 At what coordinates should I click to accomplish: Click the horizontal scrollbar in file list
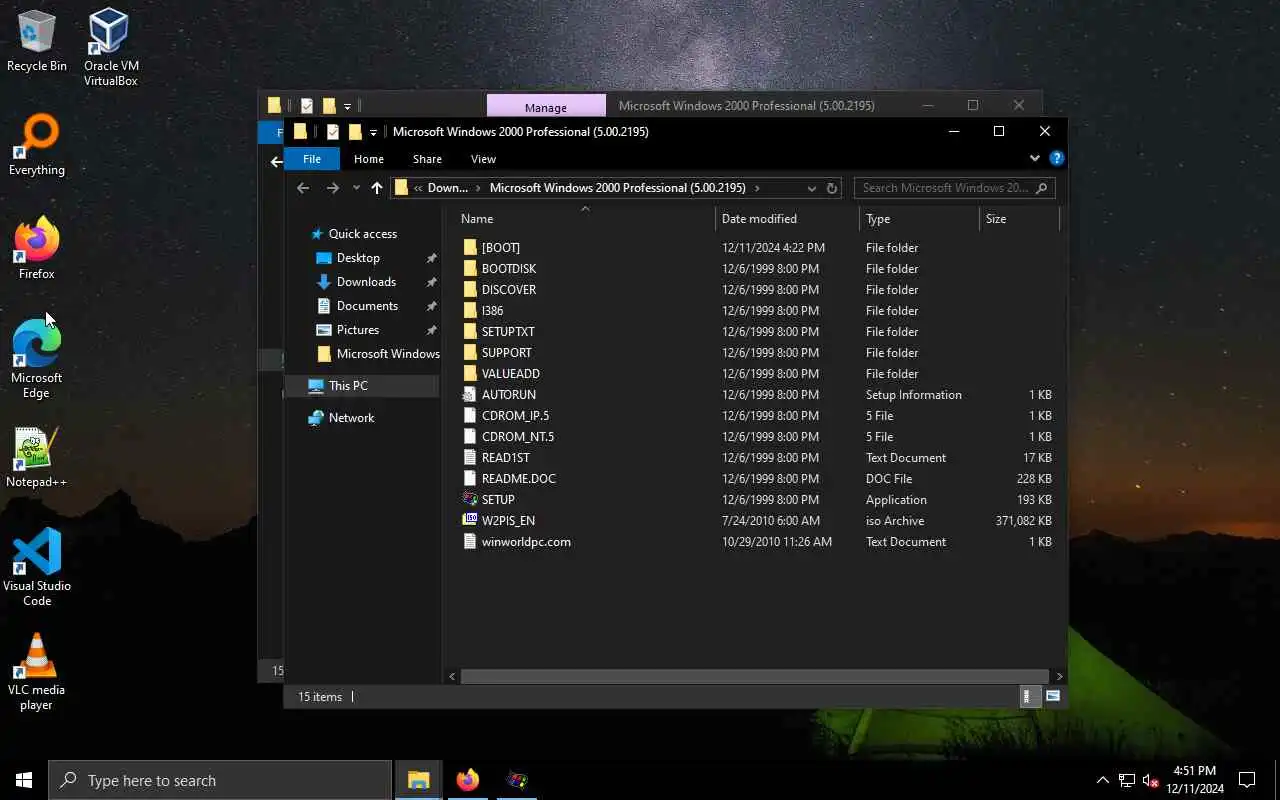click(754, 677)
